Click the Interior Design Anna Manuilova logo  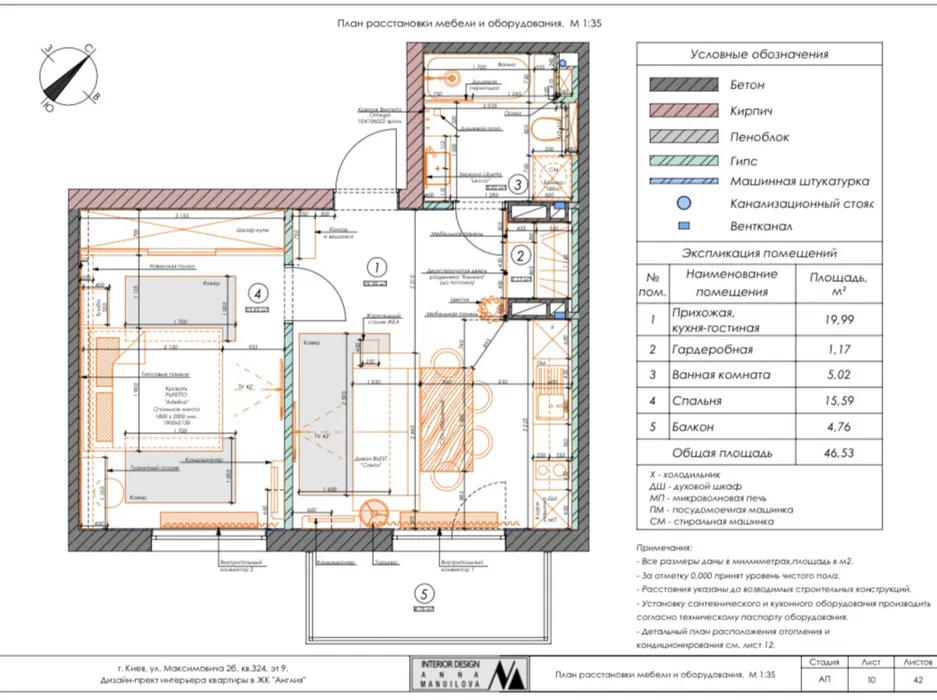(x=470, y=674)
